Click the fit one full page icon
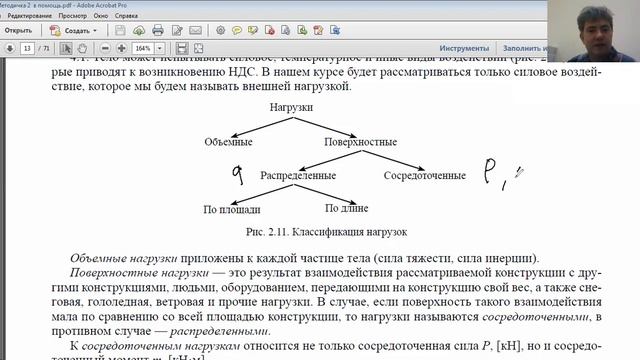This screenshot has width=640, height=360. tap(198, 49)
